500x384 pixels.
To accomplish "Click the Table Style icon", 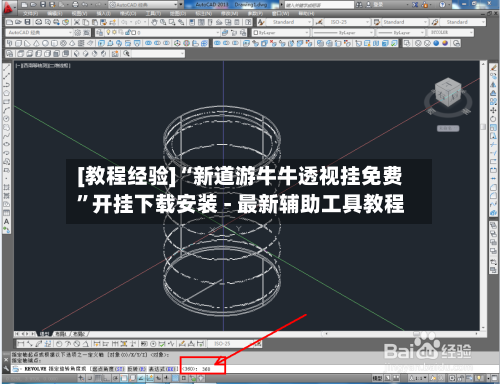I will point(377,22).
